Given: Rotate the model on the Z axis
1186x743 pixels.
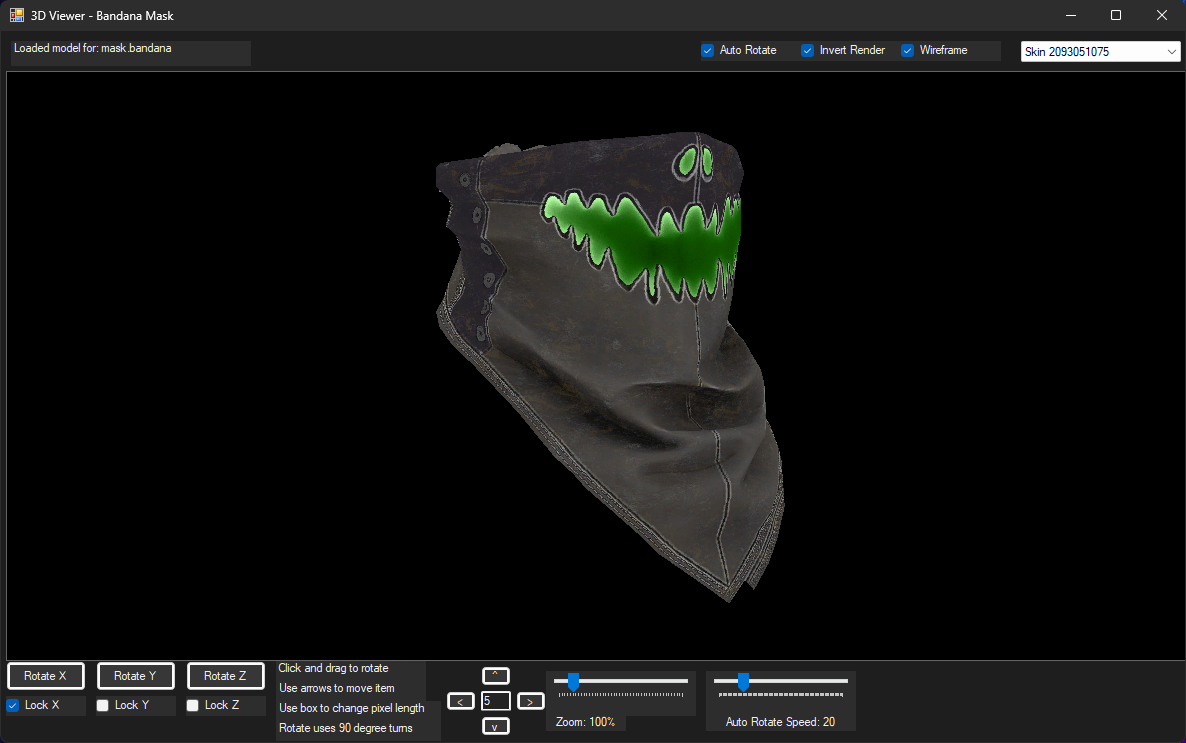Looking at the screenshot, I should click(x=225, y=675).
